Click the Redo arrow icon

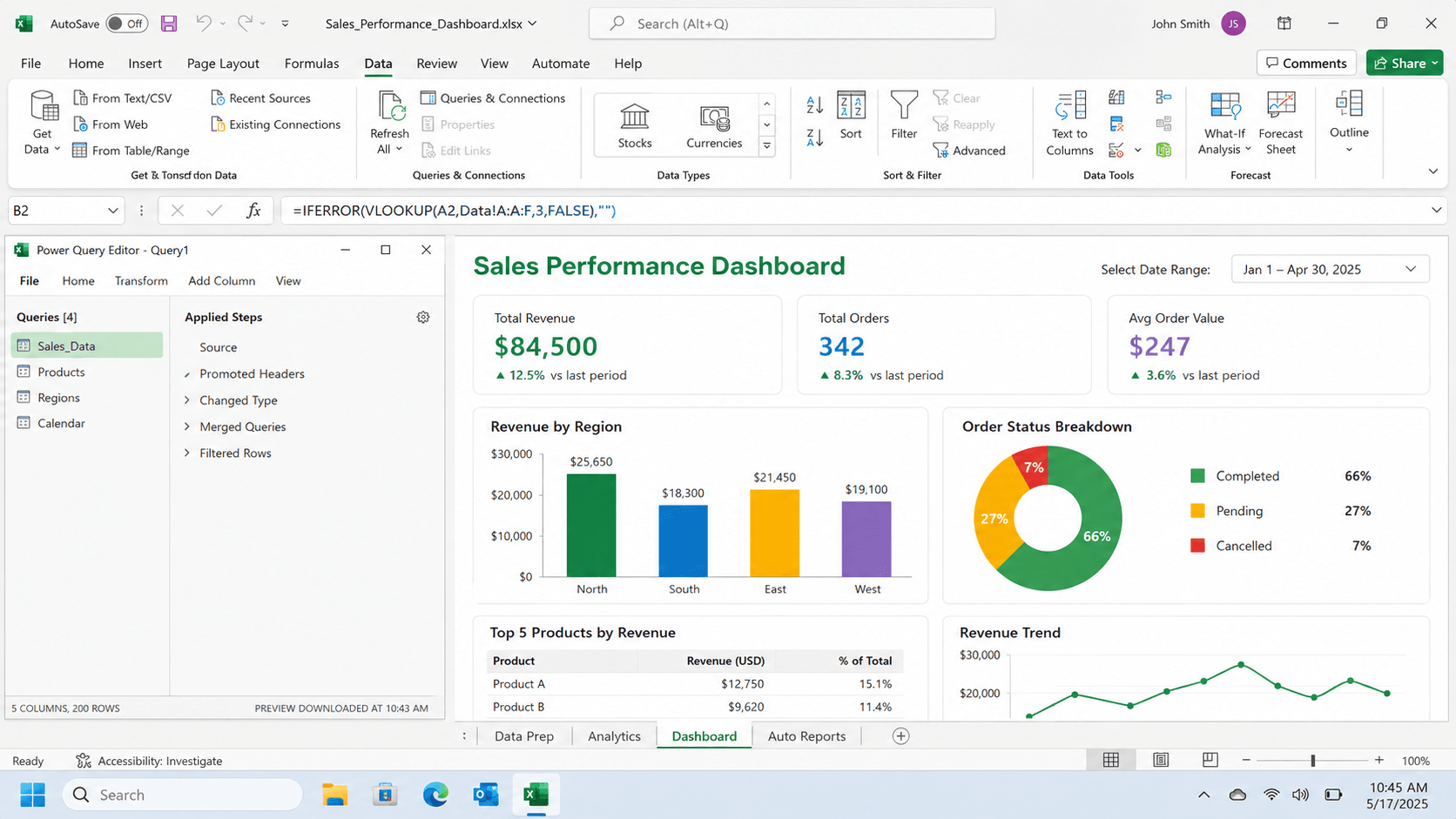pos(245,23)
